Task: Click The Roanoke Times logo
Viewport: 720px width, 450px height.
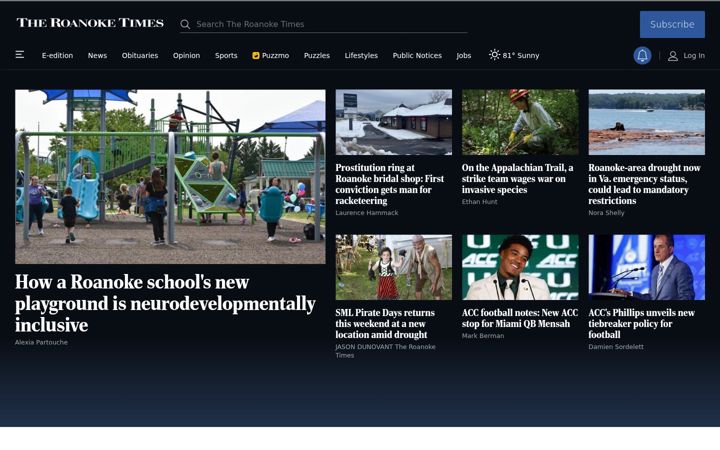Action: (90, 23)
